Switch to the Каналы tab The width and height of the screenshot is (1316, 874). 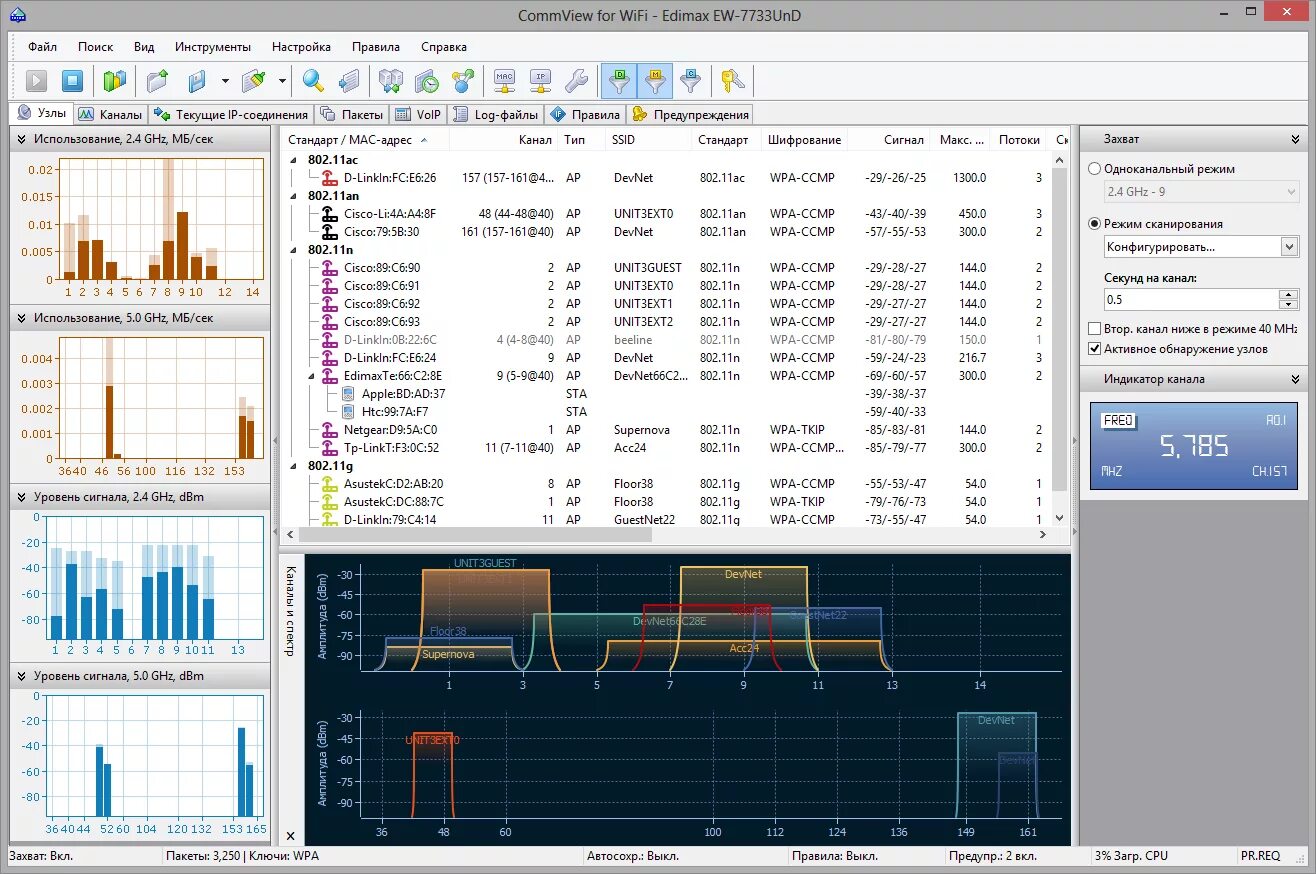click(111, 115)
